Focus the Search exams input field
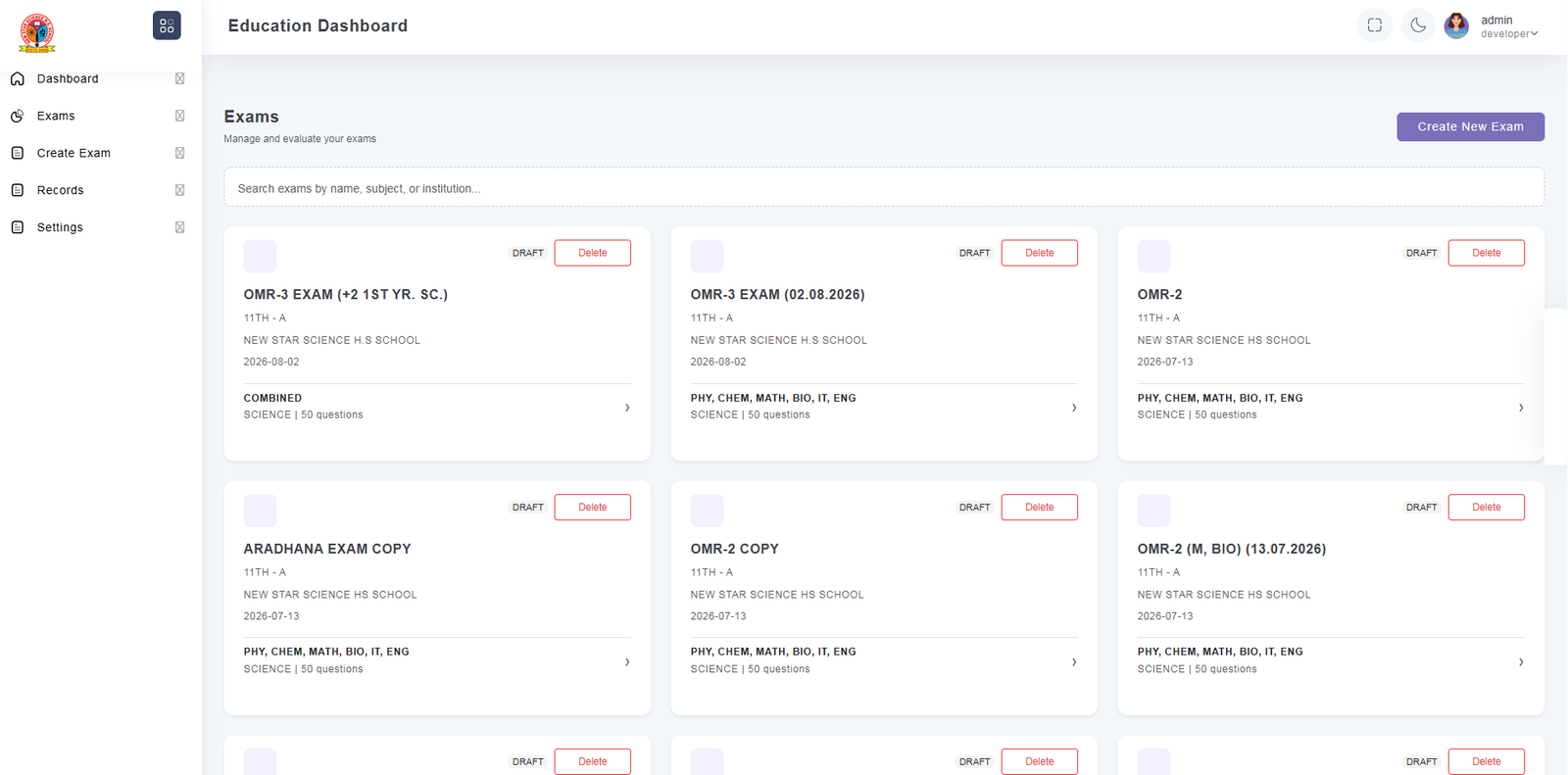1568x775 pixels. (884, 187)
